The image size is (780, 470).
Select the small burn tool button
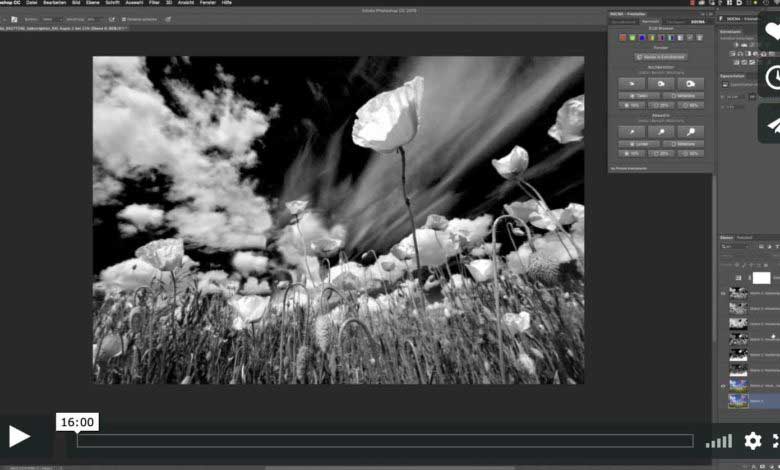632,84
